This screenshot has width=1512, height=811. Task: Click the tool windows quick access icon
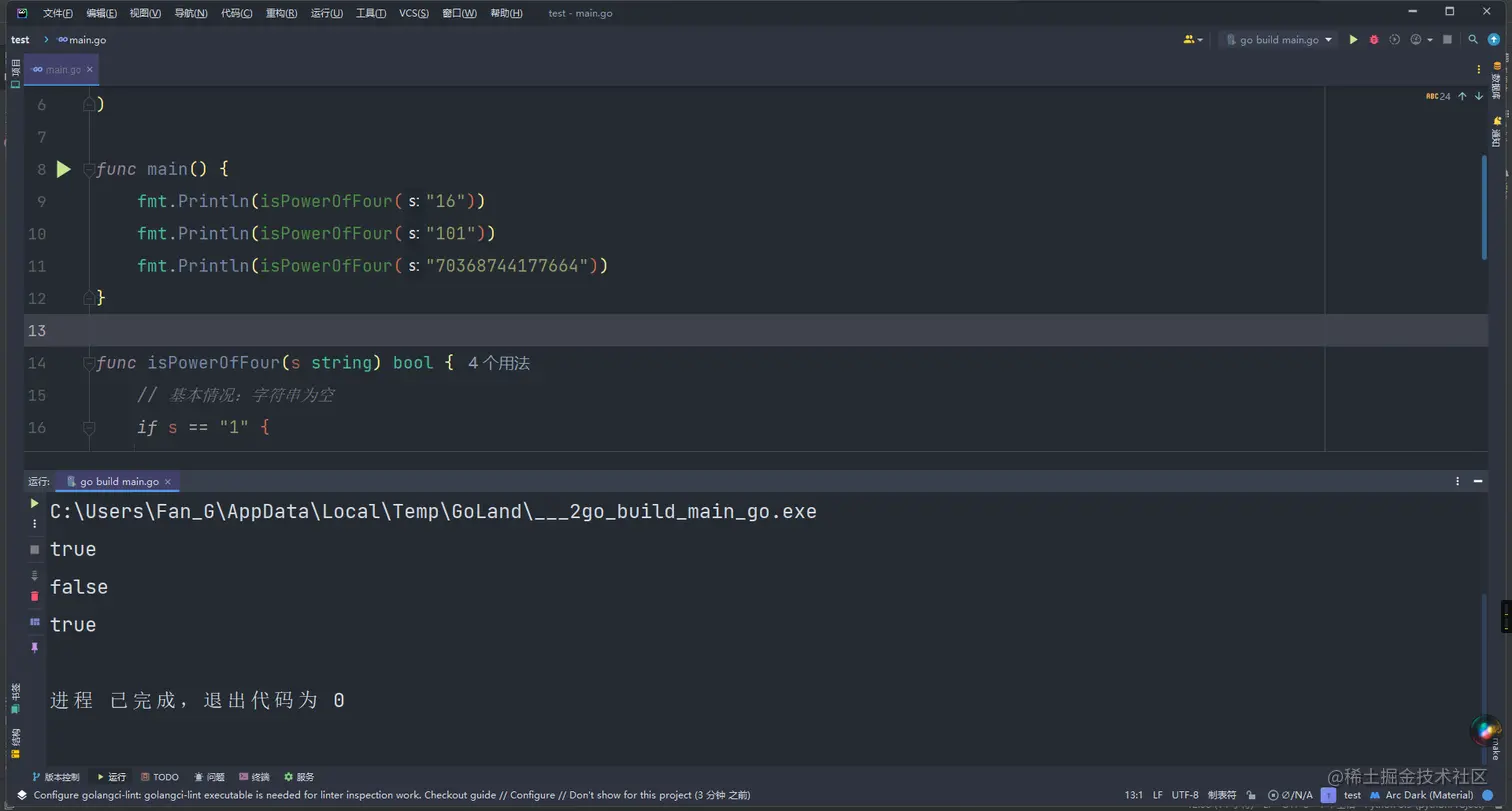click(x=21, y=795)
